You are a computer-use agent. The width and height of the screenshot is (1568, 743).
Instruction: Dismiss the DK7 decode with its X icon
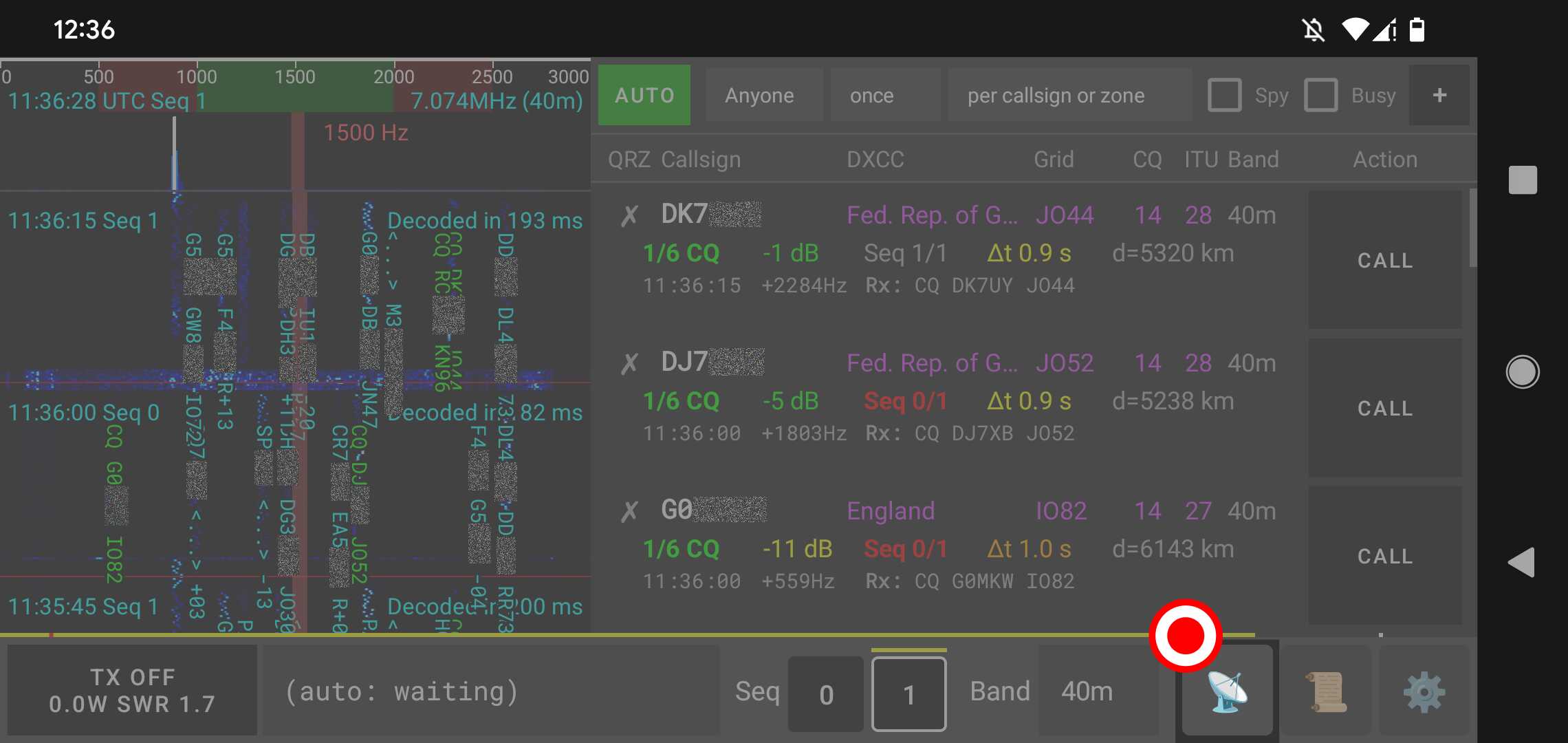pyautogui.click(x=628, y=214)
